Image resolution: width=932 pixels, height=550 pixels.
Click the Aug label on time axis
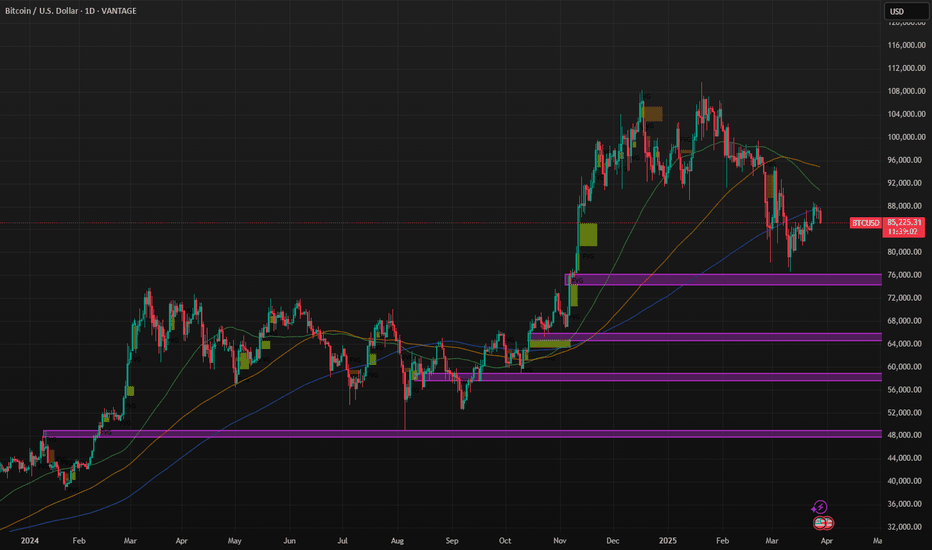(x=397, y=541)
